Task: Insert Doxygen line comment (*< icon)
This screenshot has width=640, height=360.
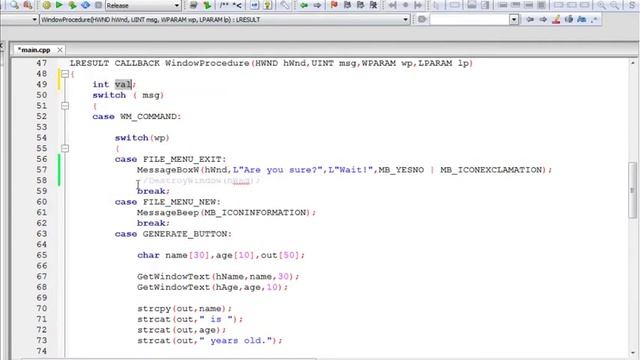Action: [237, 5]
